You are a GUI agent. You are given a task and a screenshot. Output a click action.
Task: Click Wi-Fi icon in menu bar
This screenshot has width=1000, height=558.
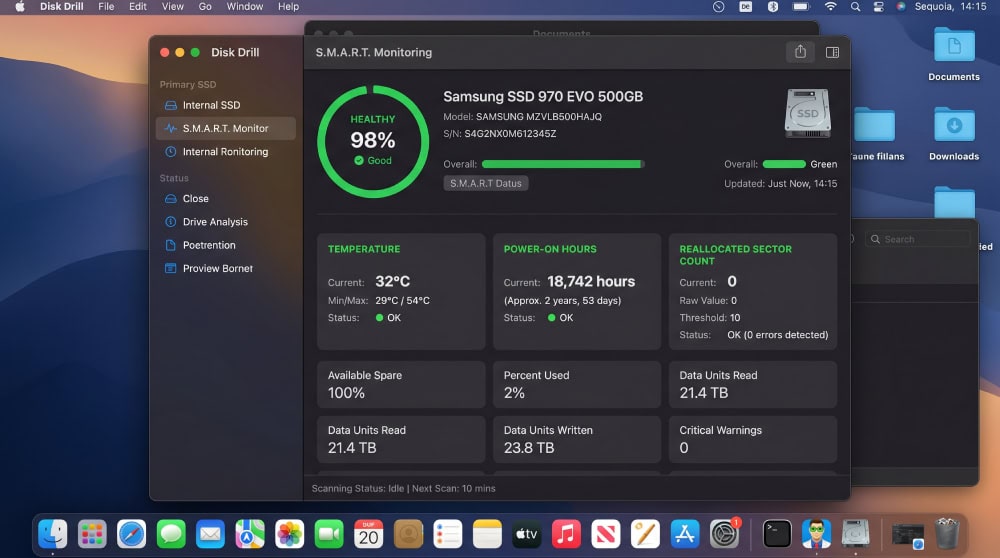click(x=830, y=7)
